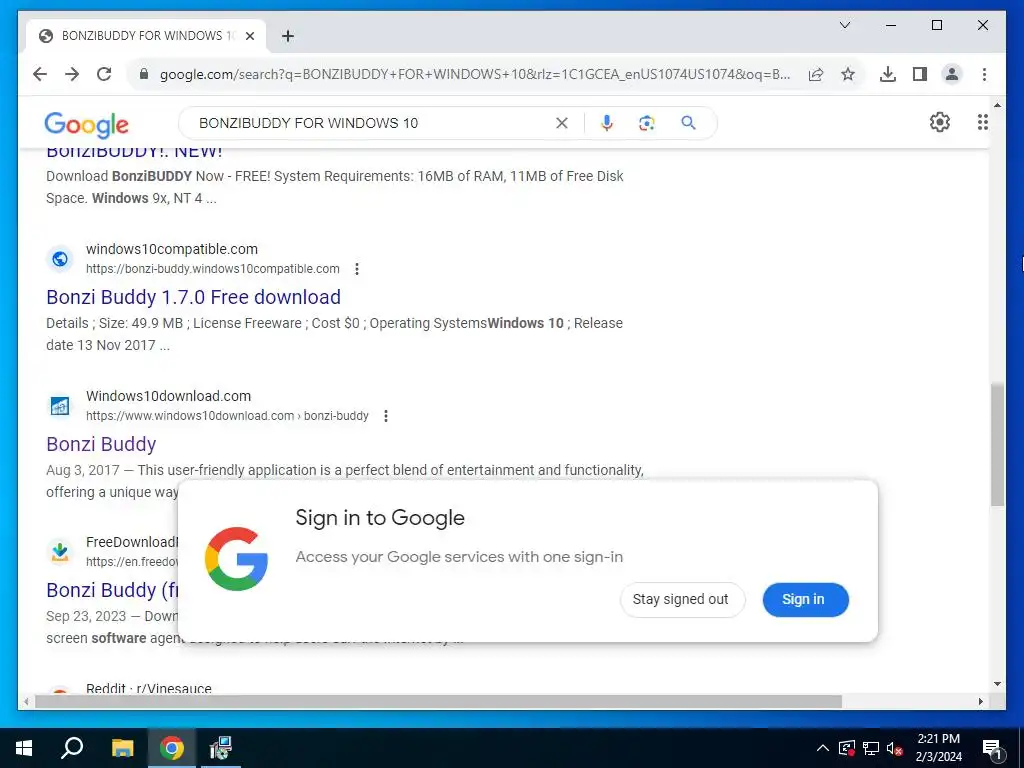The image size is (1024, 768).
Task: Clear the search query with X icon
Action: [x=562, y=123]
